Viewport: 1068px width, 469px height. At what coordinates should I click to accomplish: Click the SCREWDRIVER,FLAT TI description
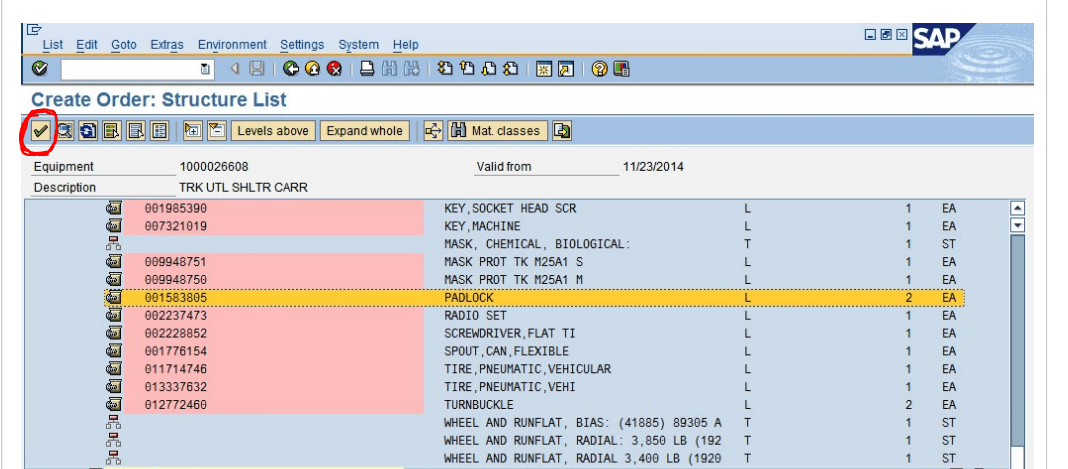pos(507,334)
